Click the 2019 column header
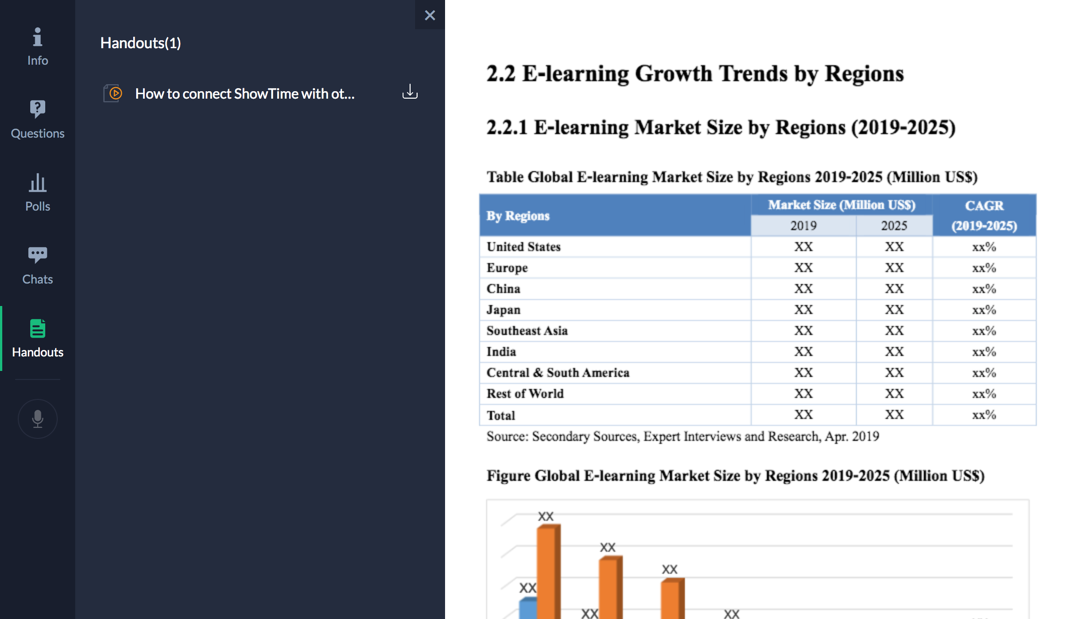The width and height of the screenshot is (1074, 619). click(803, 225)
